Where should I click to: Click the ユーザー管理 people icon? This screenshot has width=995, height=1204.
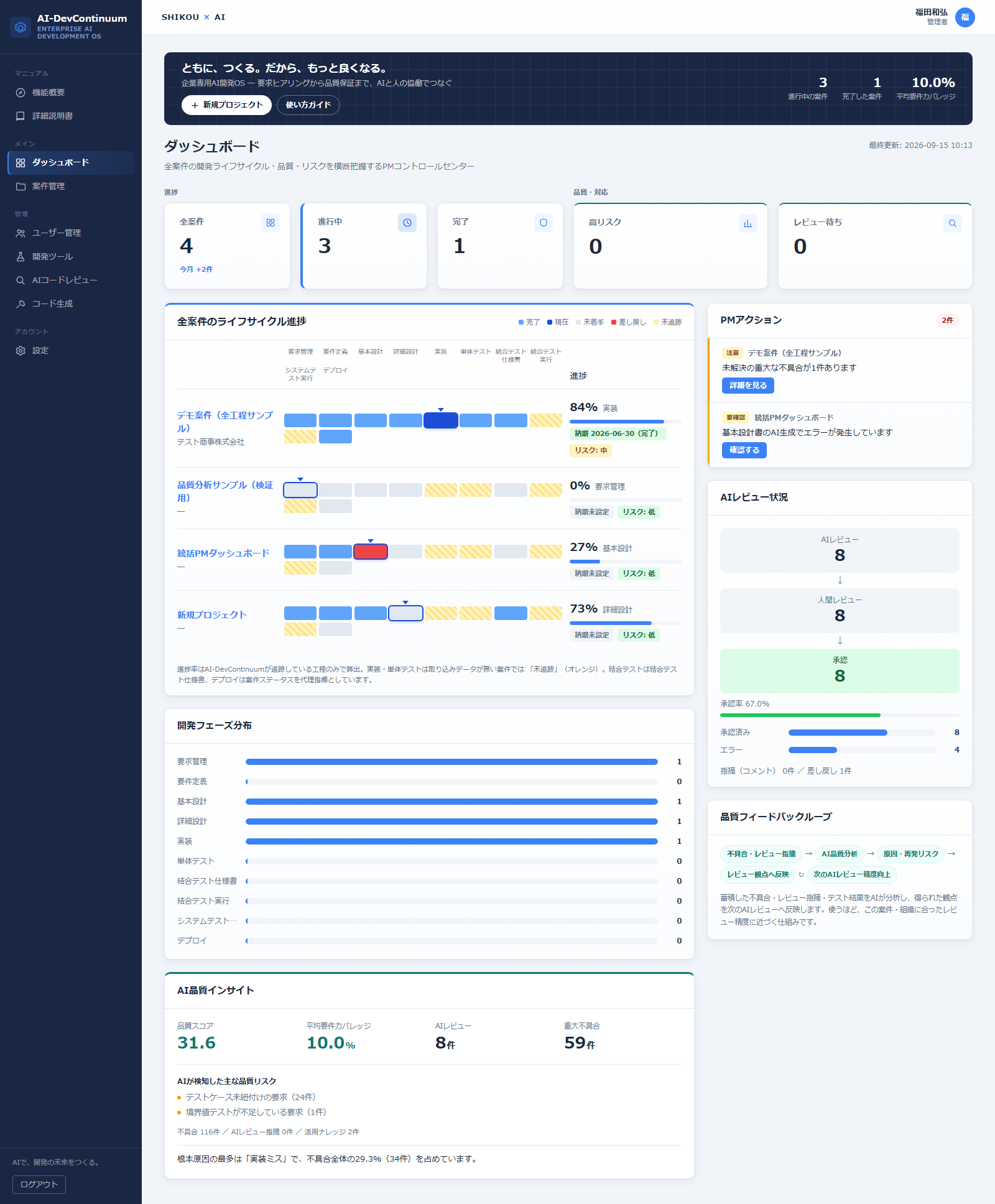[21, 233]
